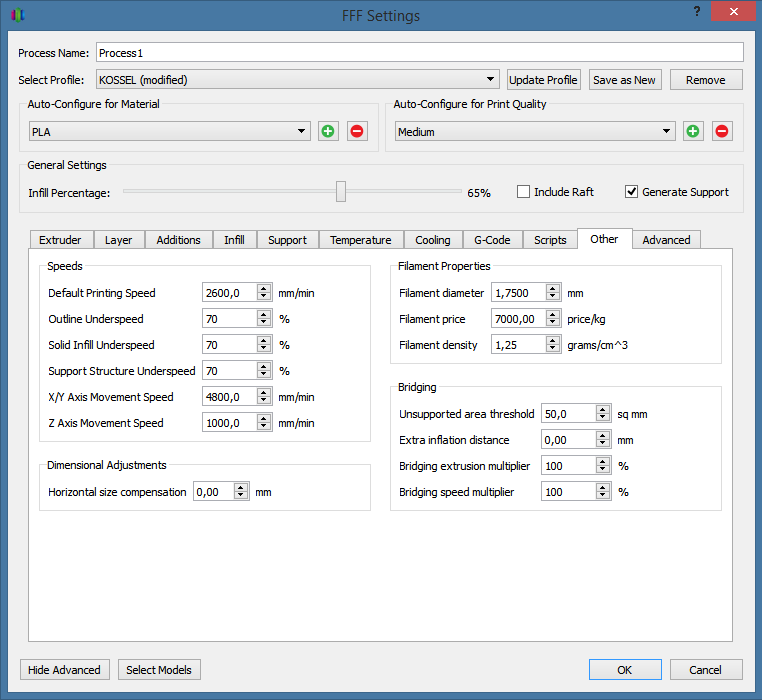Open the Select Profile dropdown
762x700 pixels.
(297, 80)
